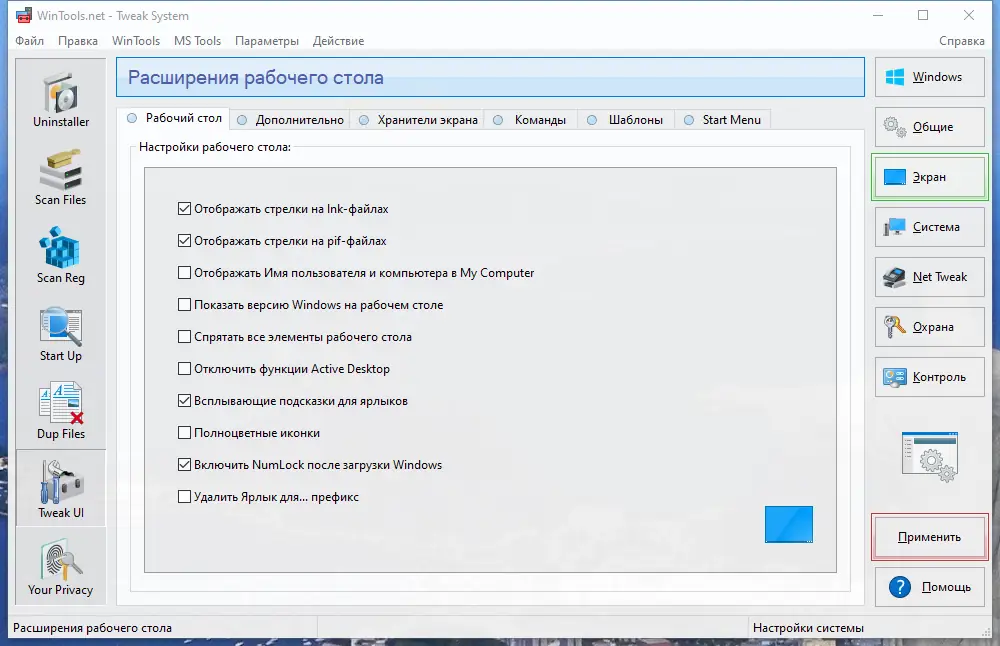Open the Справка menu
Viewport: 1000px width, 646px height.
tap(962, 41)
